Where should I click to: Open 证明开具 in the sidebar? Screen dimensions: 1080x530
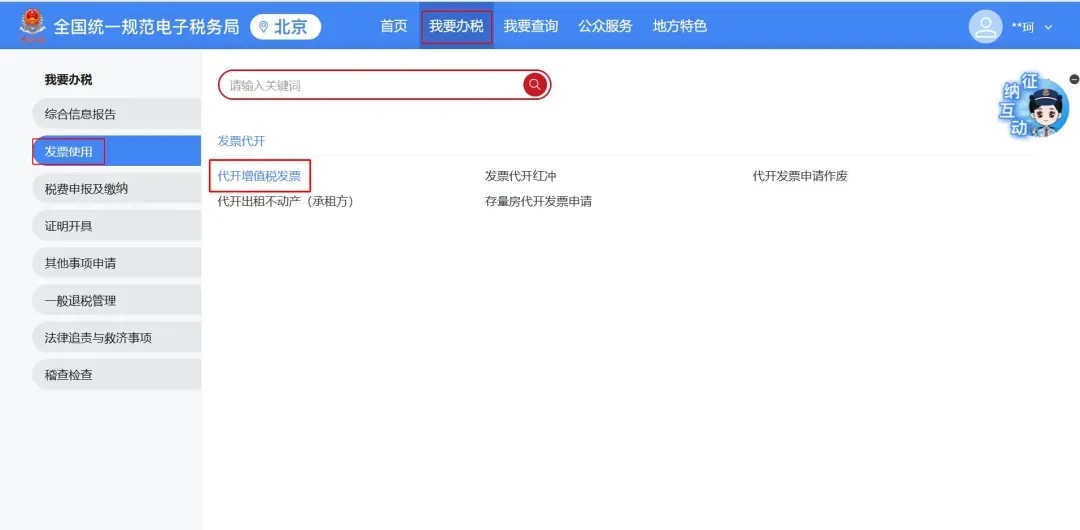[x=68, y=226]
